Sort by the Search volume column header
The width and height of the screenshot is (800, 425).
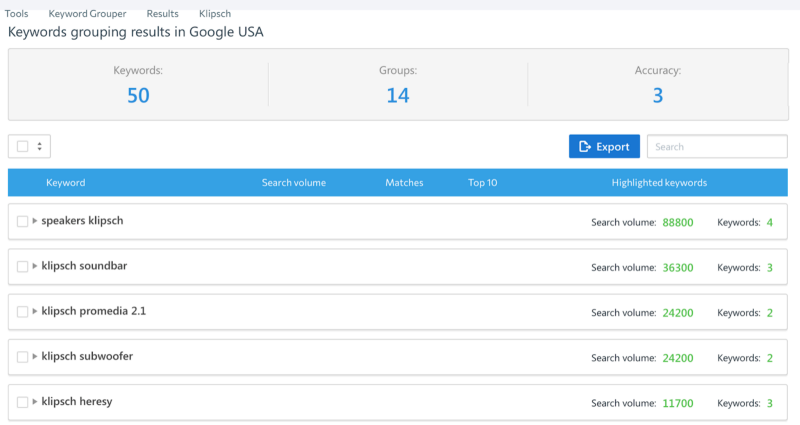click(x=294, y=183)
